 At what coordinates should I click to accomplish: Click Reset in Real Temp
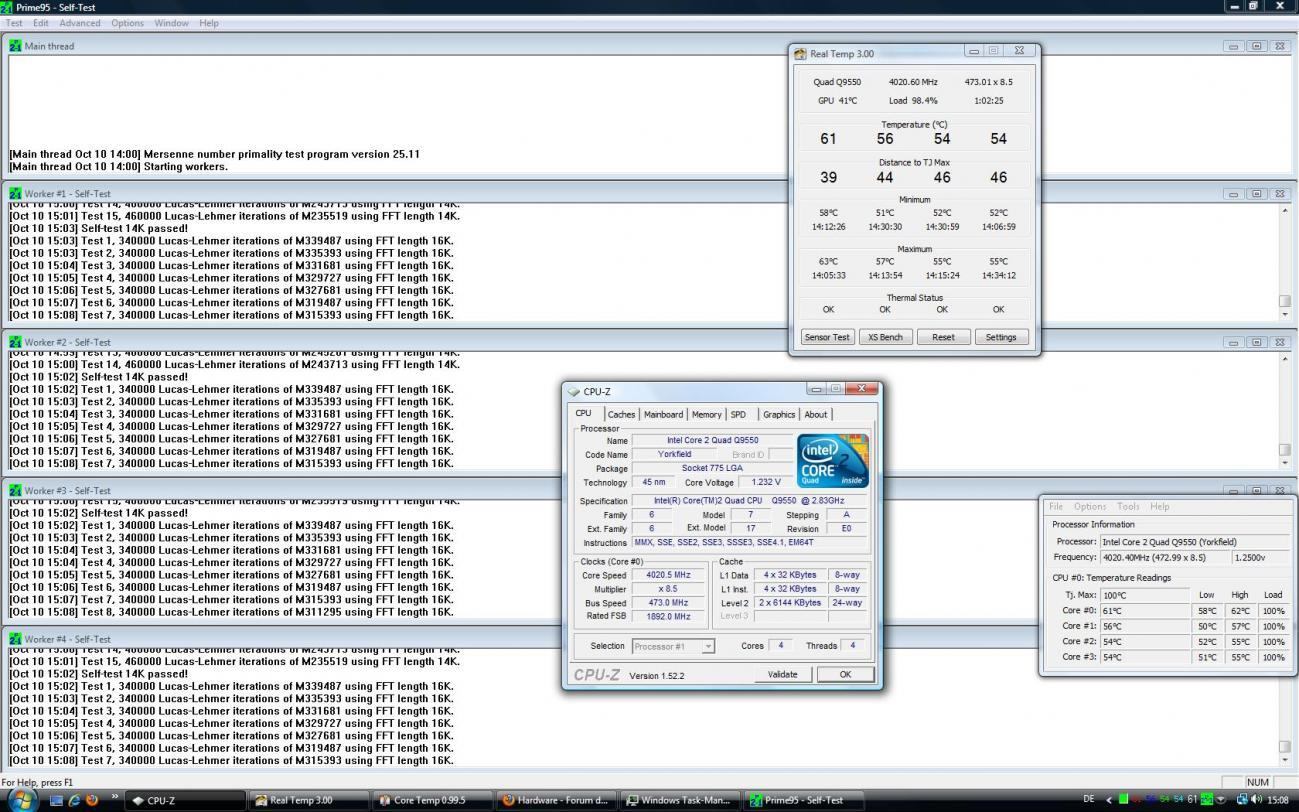(x=943, y=337)
